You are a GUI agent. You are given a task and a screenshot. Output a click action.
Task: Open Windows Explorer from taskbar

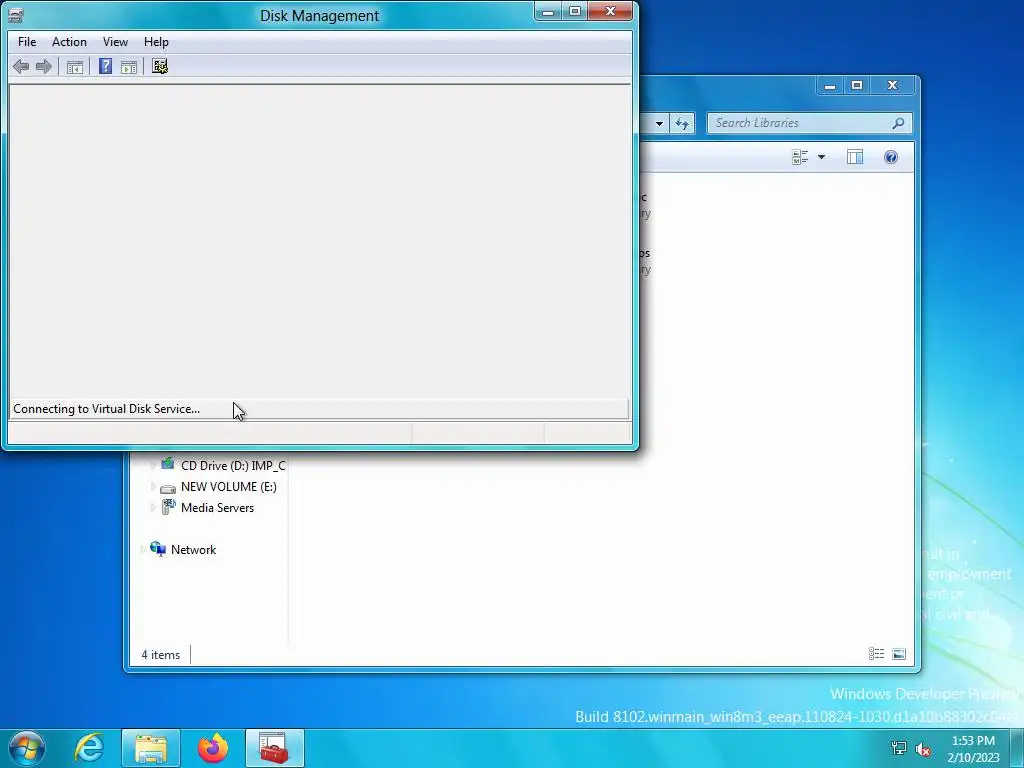click(x=150, y=748)
